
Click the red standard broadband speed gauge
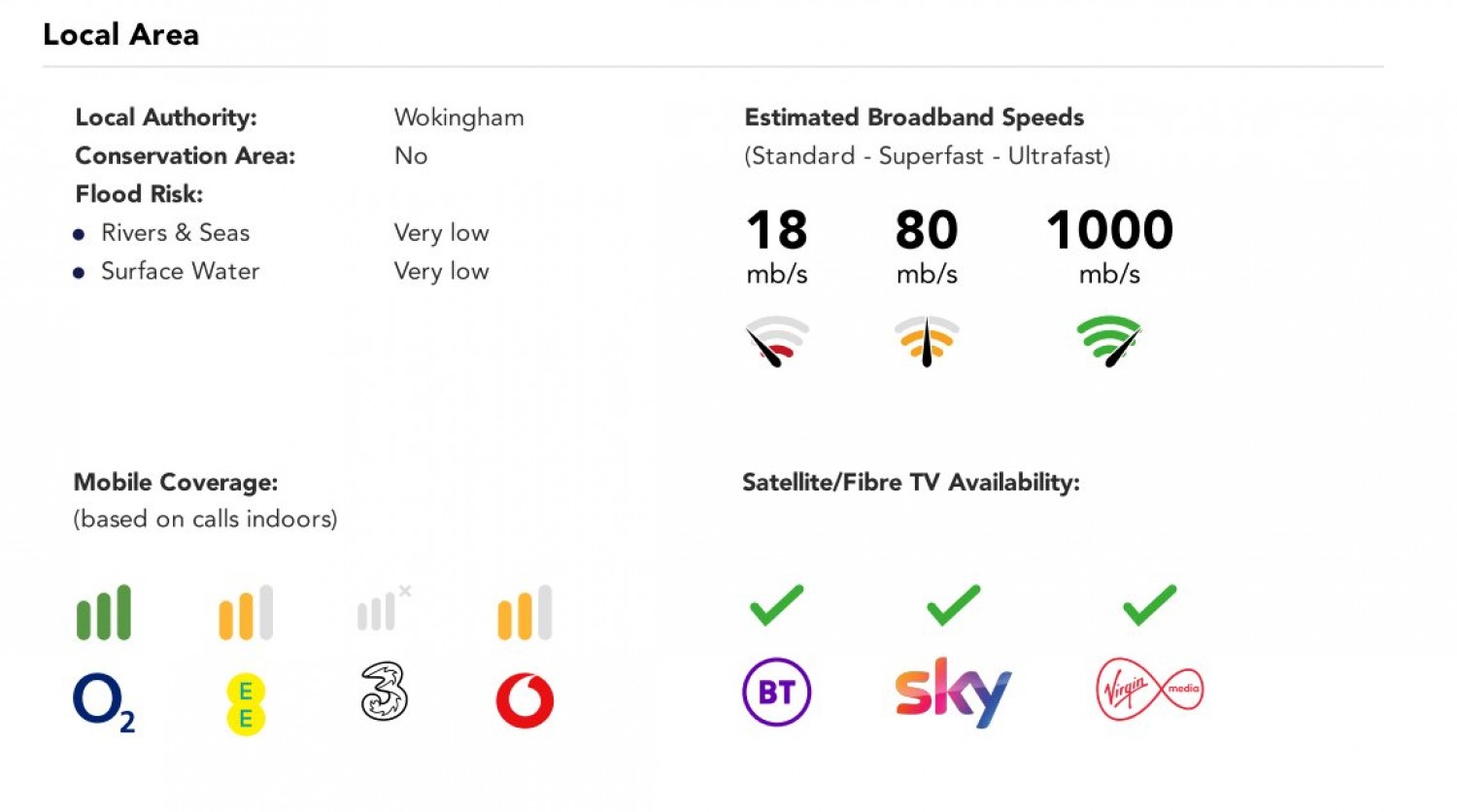[776, 341]
